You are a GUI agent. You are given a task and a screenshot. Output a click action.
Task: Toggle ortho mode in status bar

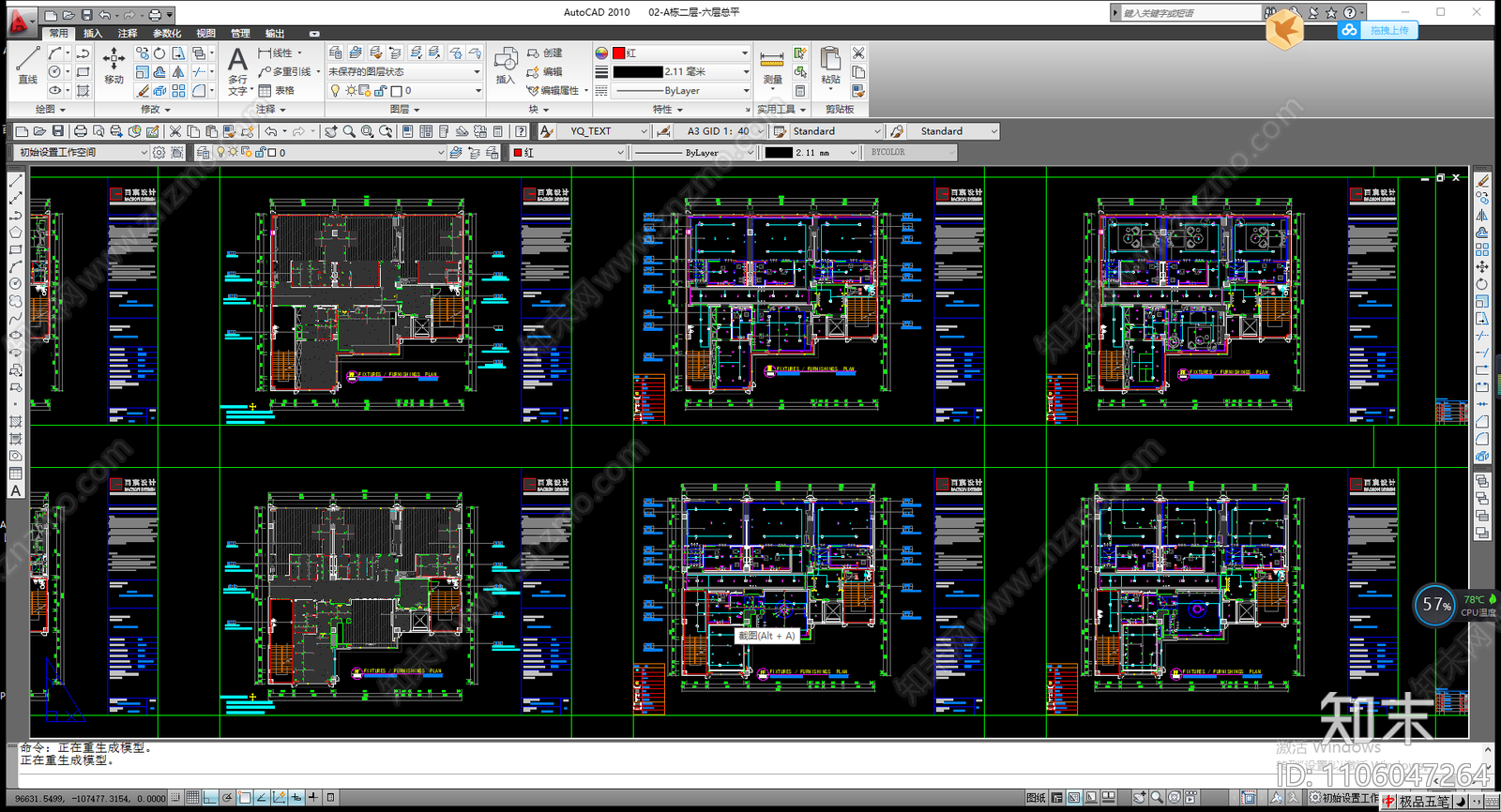point(210,798)
